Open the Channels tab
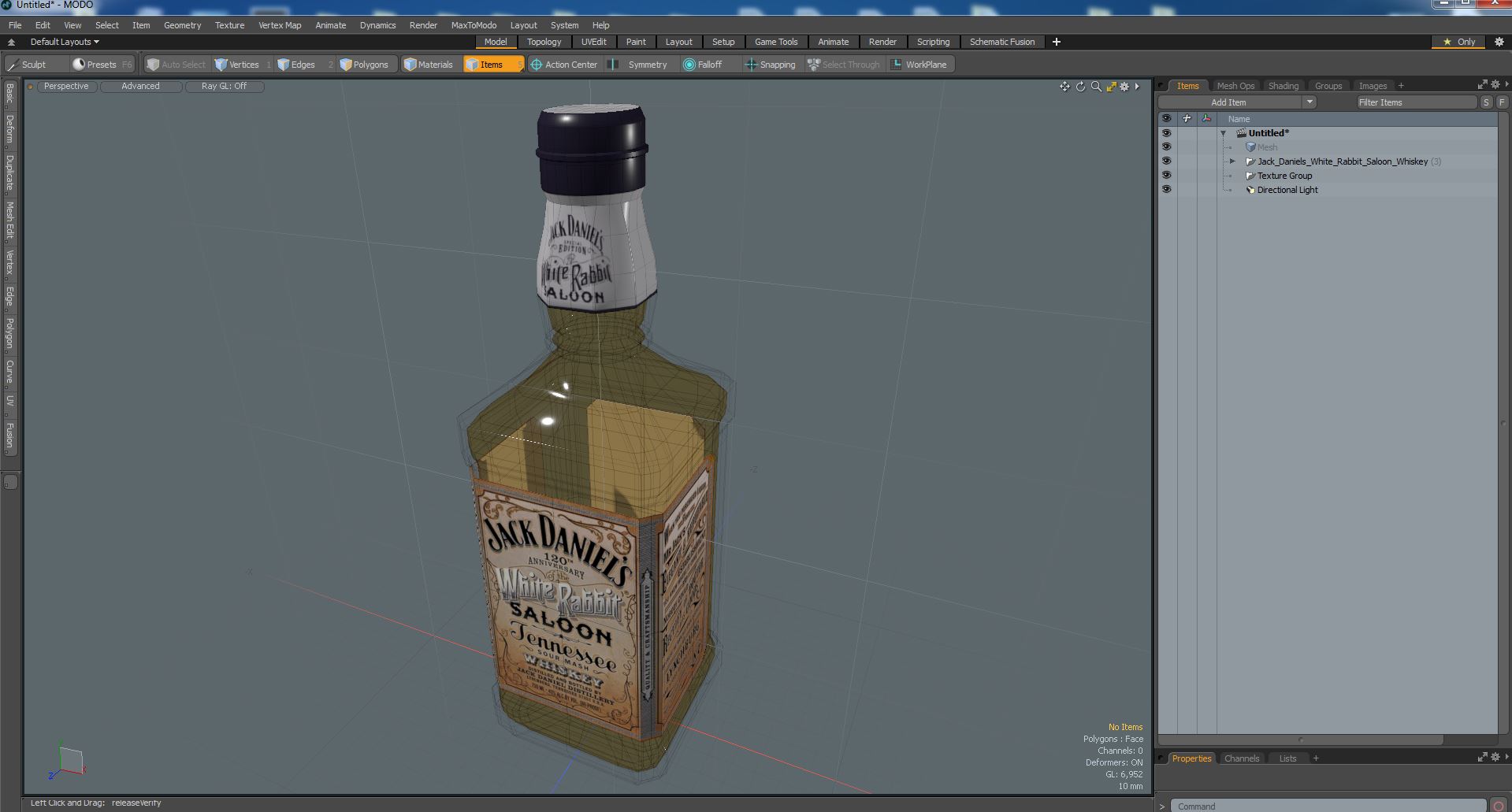This screenshot has width=1512, height=812. [x=1242, y=758]
